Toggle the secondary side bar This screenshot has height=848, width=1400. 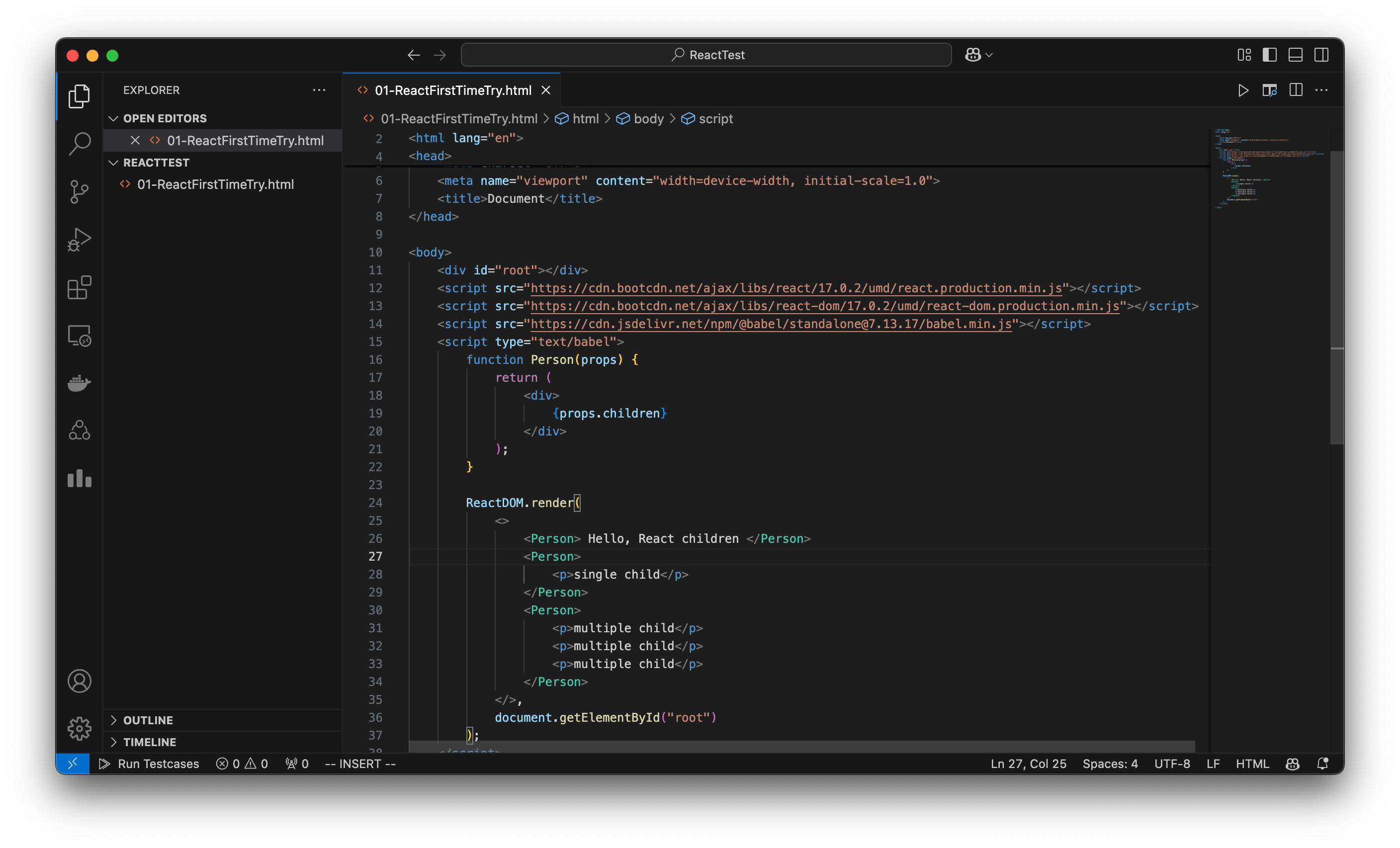point(1321,55)
